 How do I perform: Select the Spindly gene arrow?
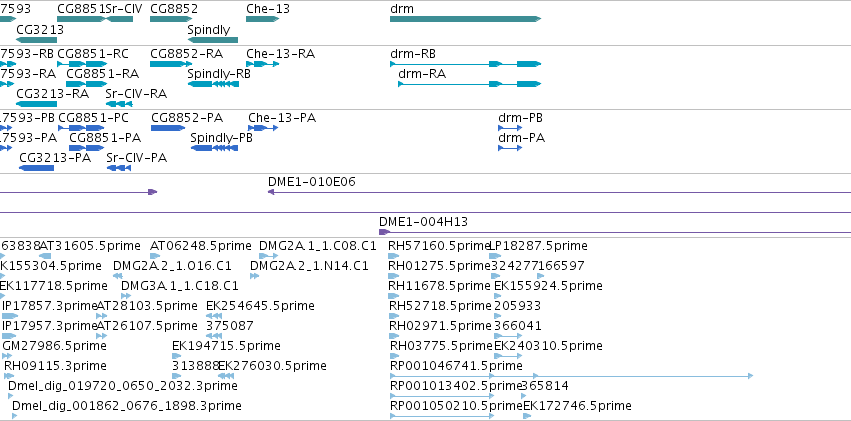point(212,40)
